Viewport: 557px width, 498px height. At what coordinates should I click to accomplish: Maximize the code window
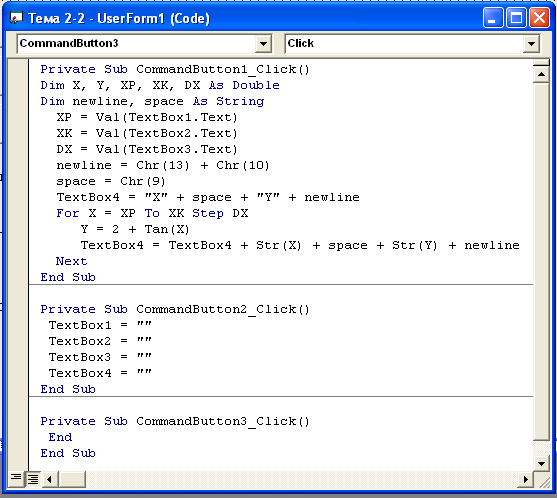click(516, 18)
